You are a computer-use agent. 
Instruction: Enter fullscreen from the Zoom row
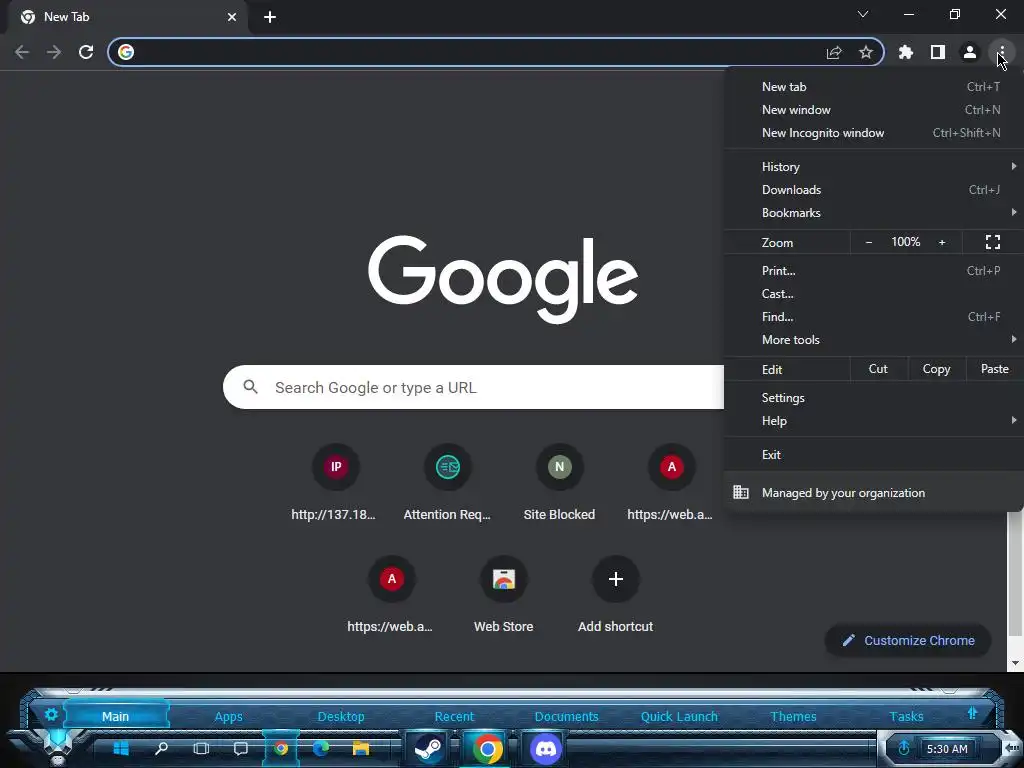pos(993,242)
